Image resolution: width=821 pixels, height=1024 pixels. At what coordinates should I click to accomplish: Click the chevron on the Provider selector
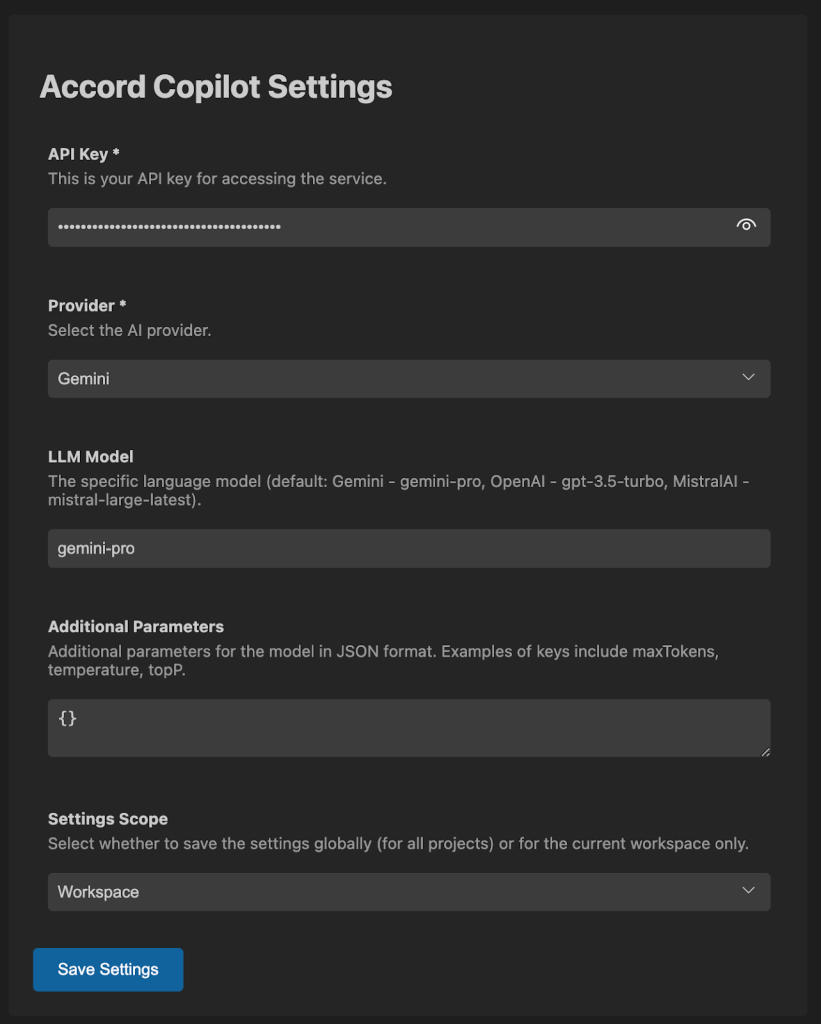(749, 378)
